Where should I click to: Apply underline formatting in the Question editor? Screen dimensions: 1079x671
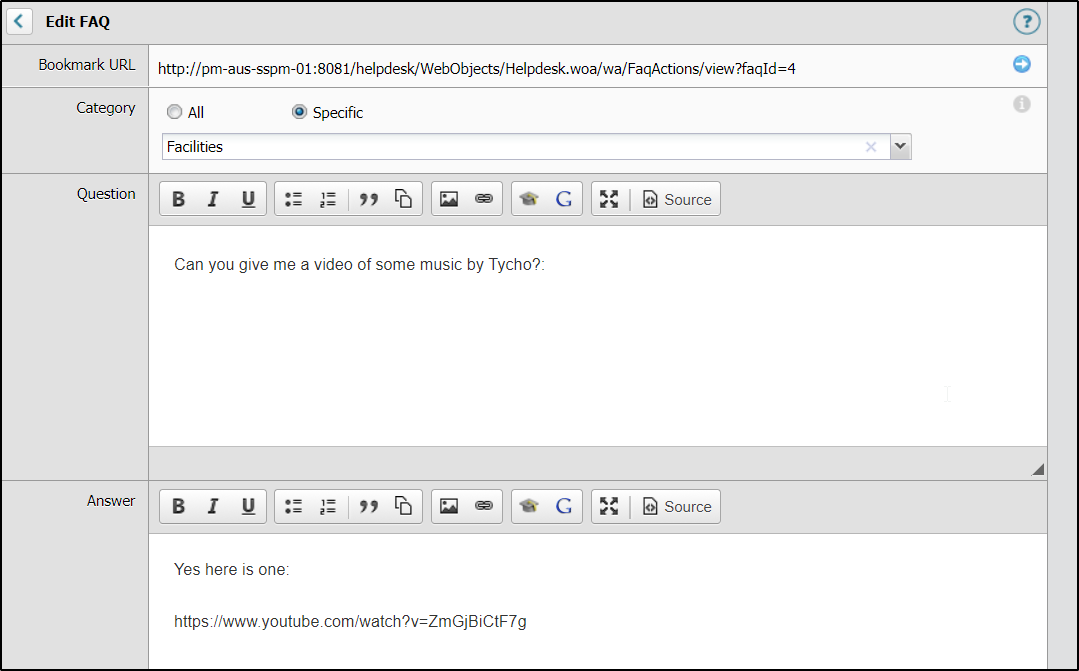pyautogui.click(x=248, y=198)
